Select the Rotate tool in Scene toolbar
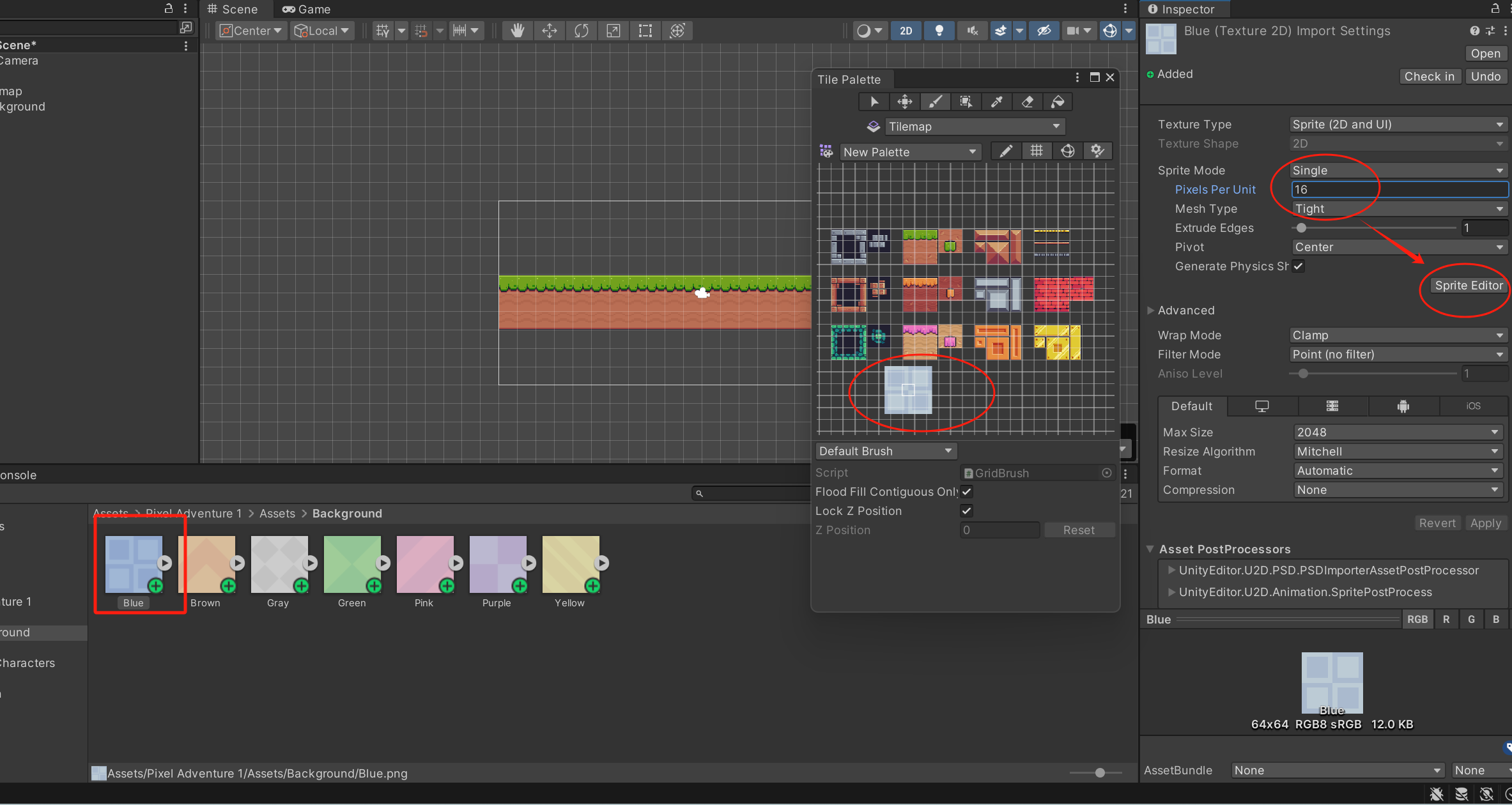The width and height of the screenshot is (1512, 805). tap(581, 31)
